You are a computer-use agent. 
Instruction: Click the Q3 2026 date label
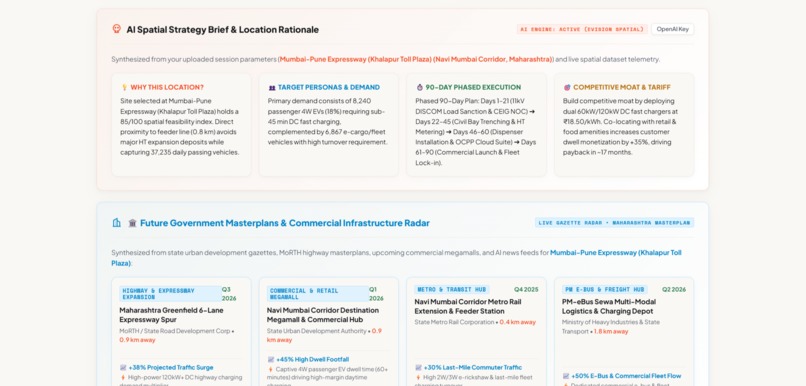229,293
